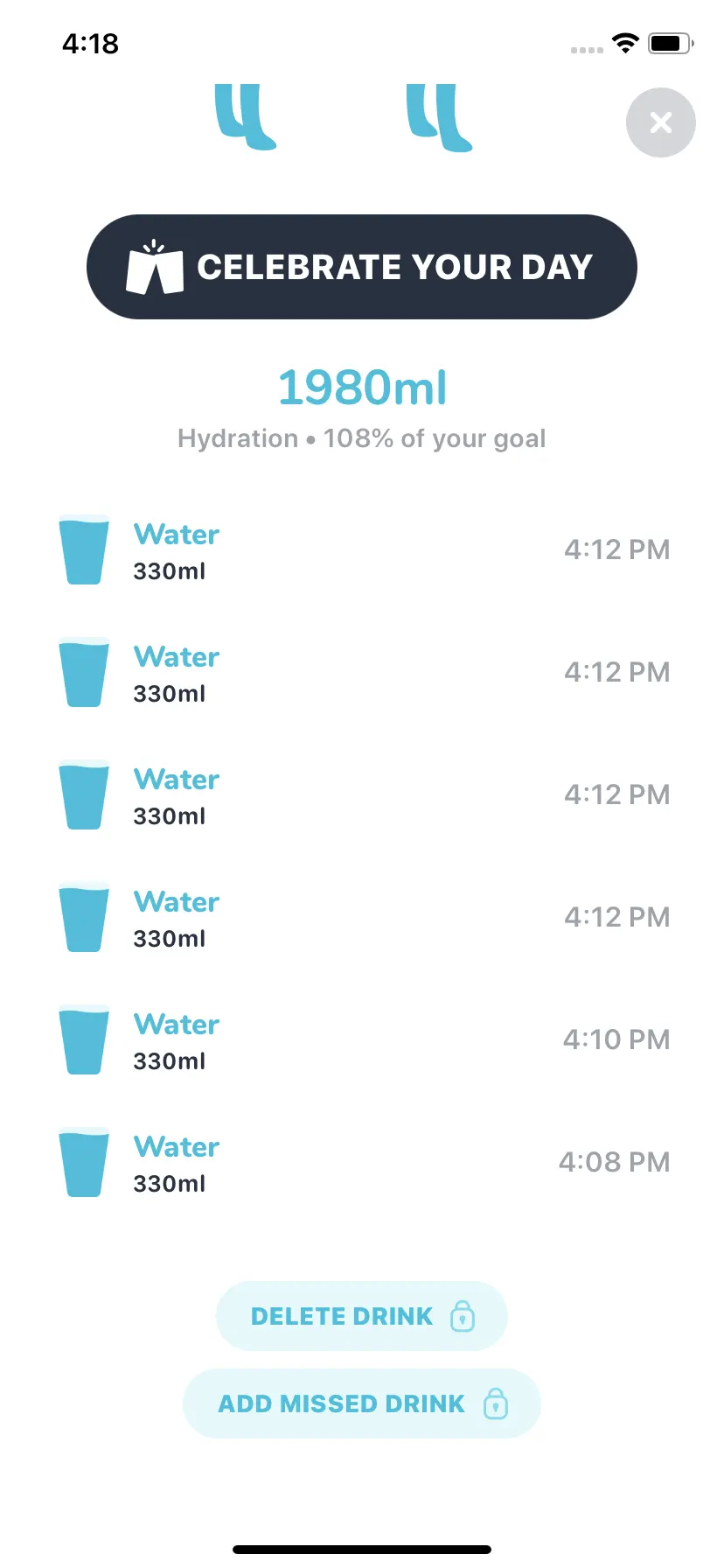Tap the 4:08 PM timestamp
The height and width of the screenshot is (1568, 724).
coord(615,1162)
